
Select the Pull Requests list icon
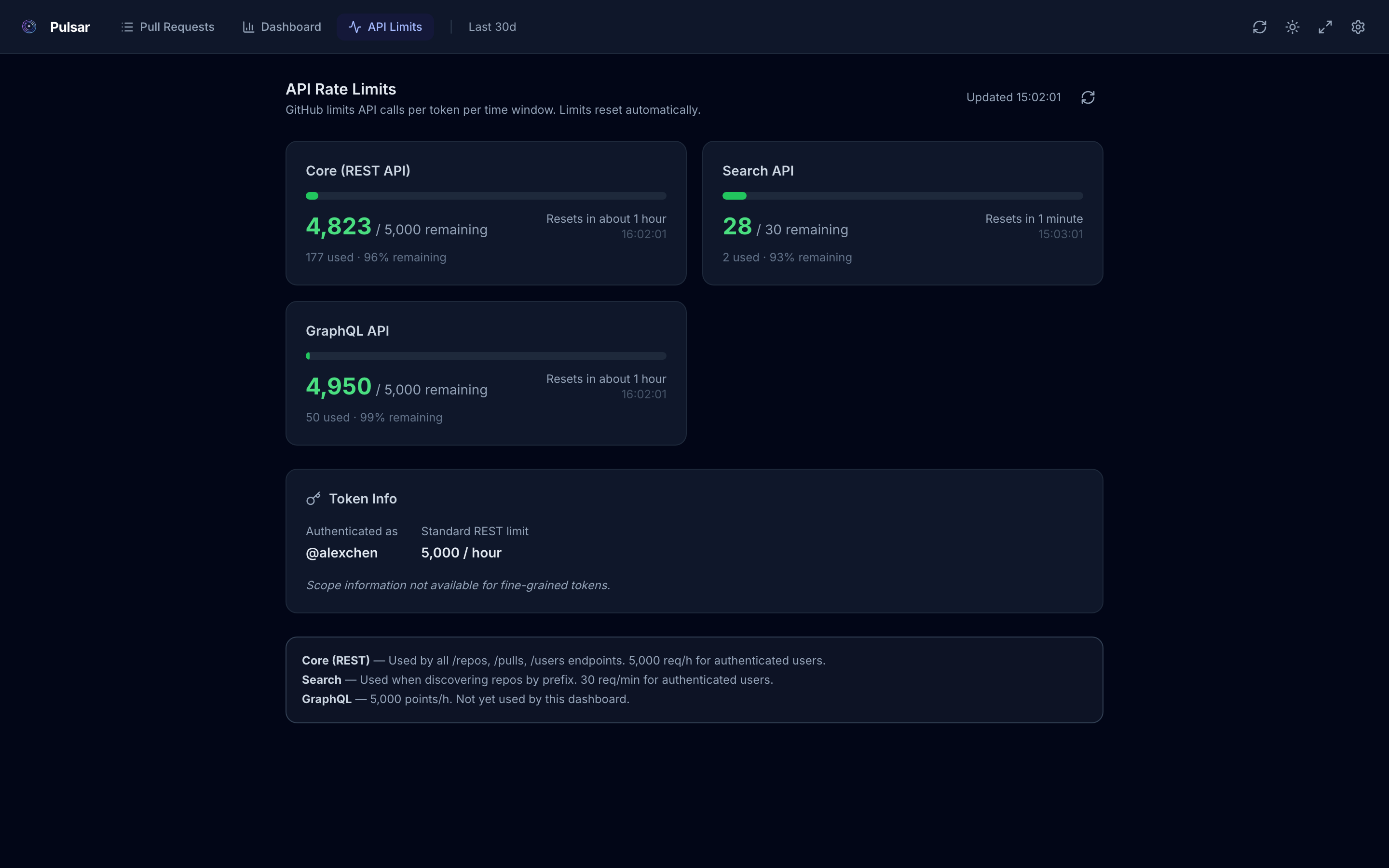click(127, 27)
